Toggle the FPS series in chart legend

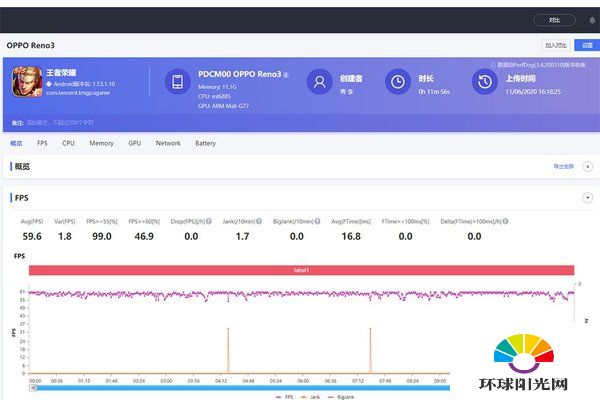285,397
